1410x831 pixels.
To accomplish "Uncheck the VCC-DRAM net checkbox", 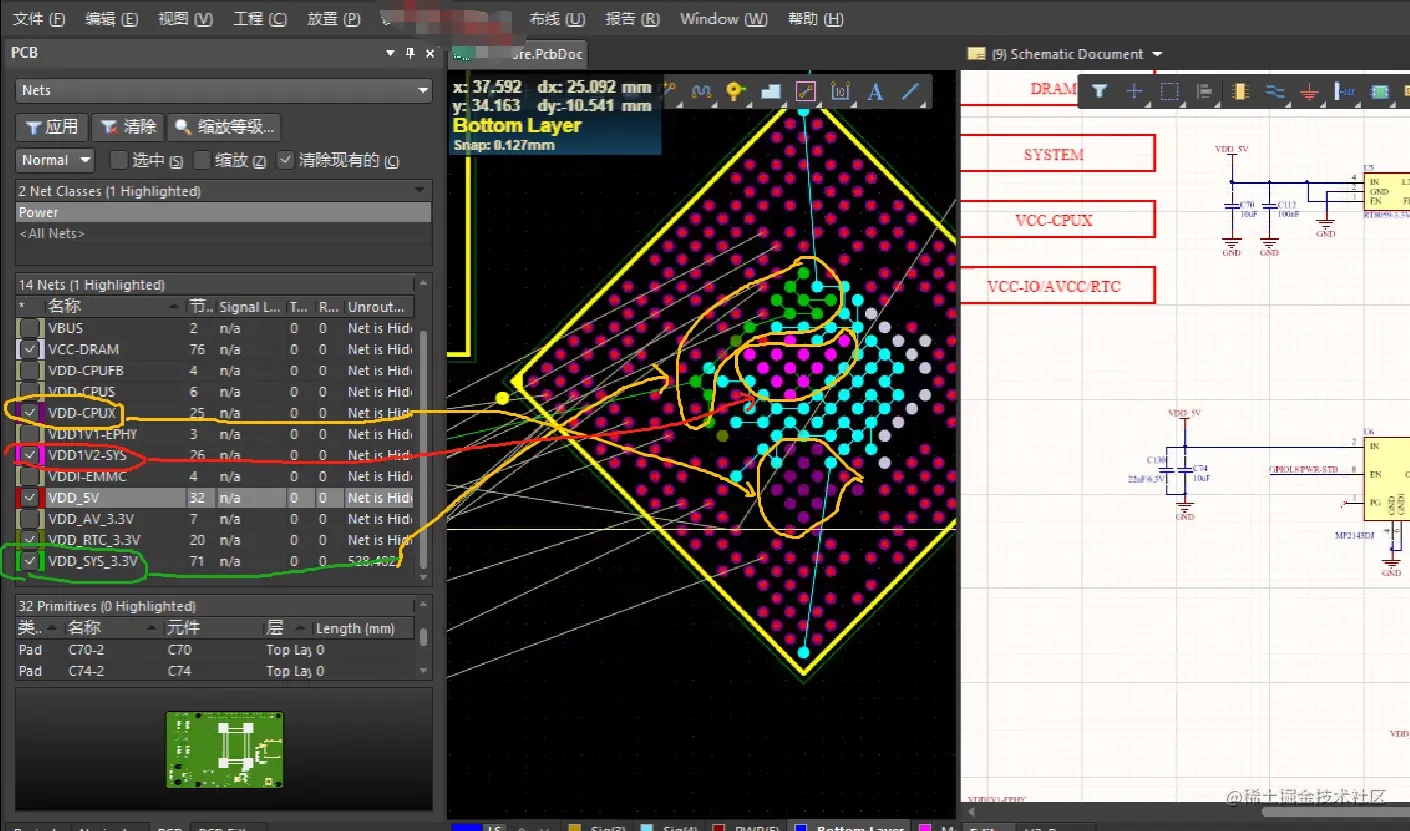I will point(30,349).
